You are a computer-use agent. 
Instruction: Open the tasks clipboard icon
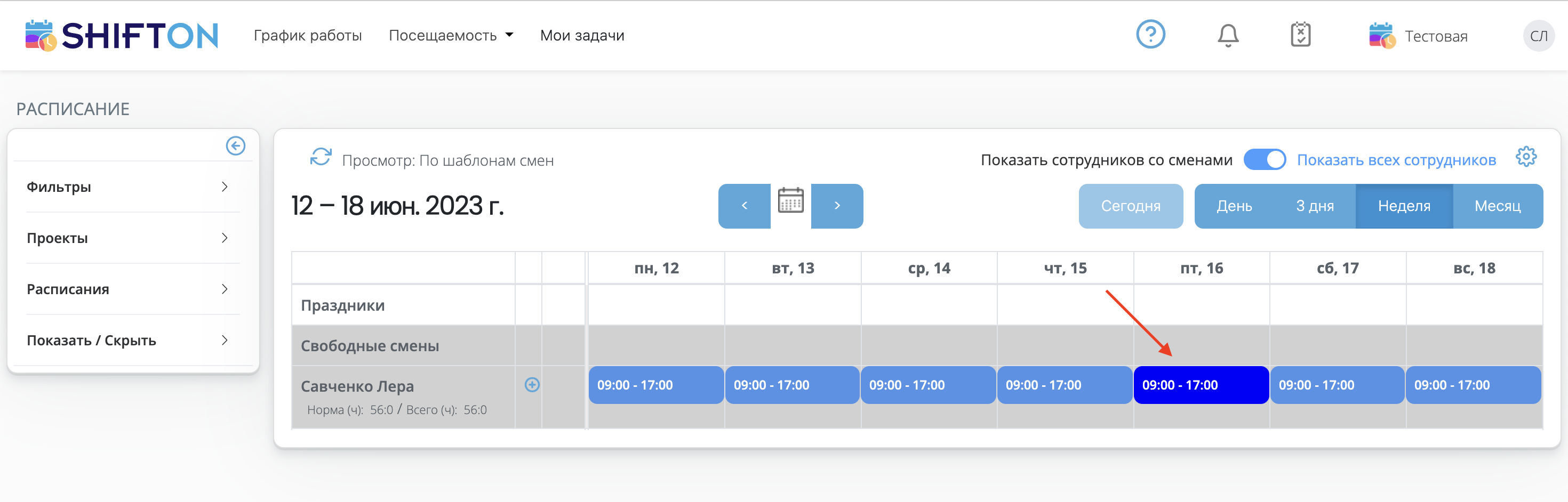(1301, 35)
